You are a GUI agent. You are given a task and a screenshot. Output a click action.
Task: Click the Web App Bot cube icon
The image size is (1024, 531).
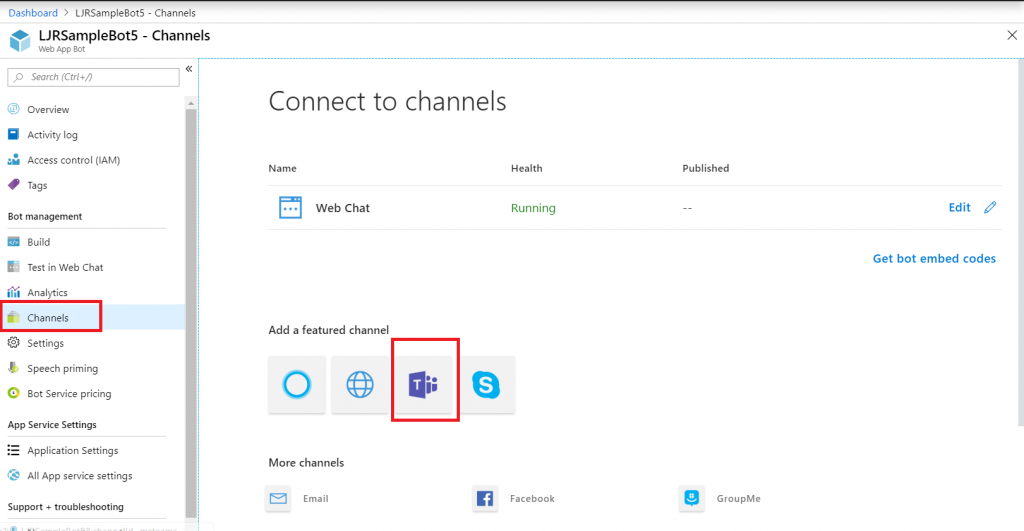coord(20,41)
